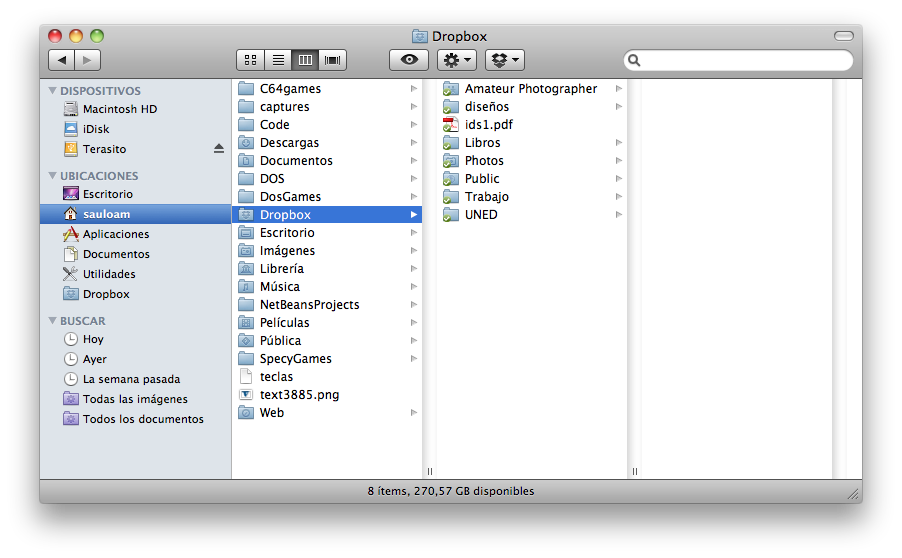The image size is (902, 558).
Task: Select the highlighted Dropbox folder row
Action: coord(327,215)
